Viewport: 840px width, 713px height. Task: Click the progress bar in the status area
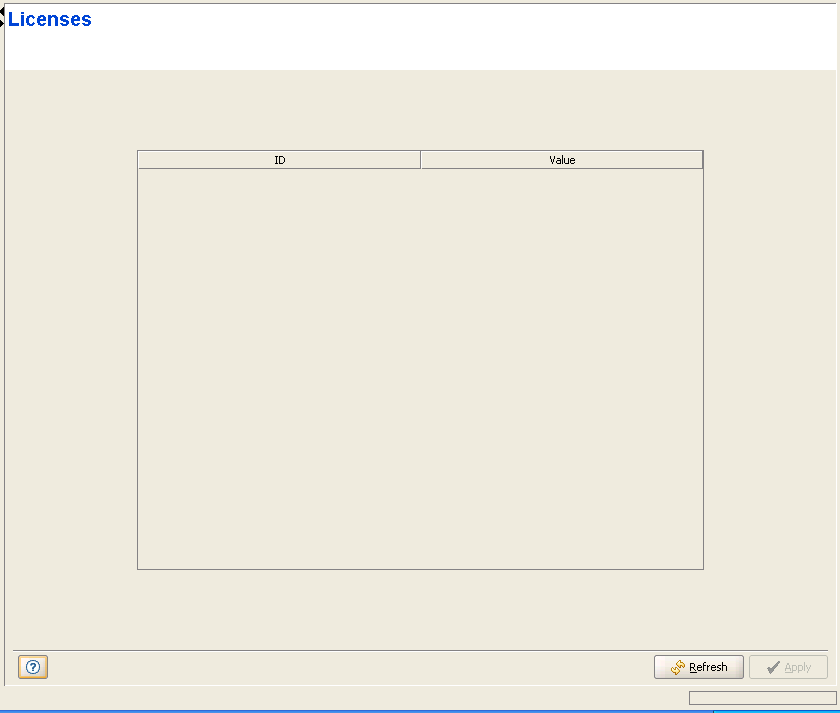[762, 698]
